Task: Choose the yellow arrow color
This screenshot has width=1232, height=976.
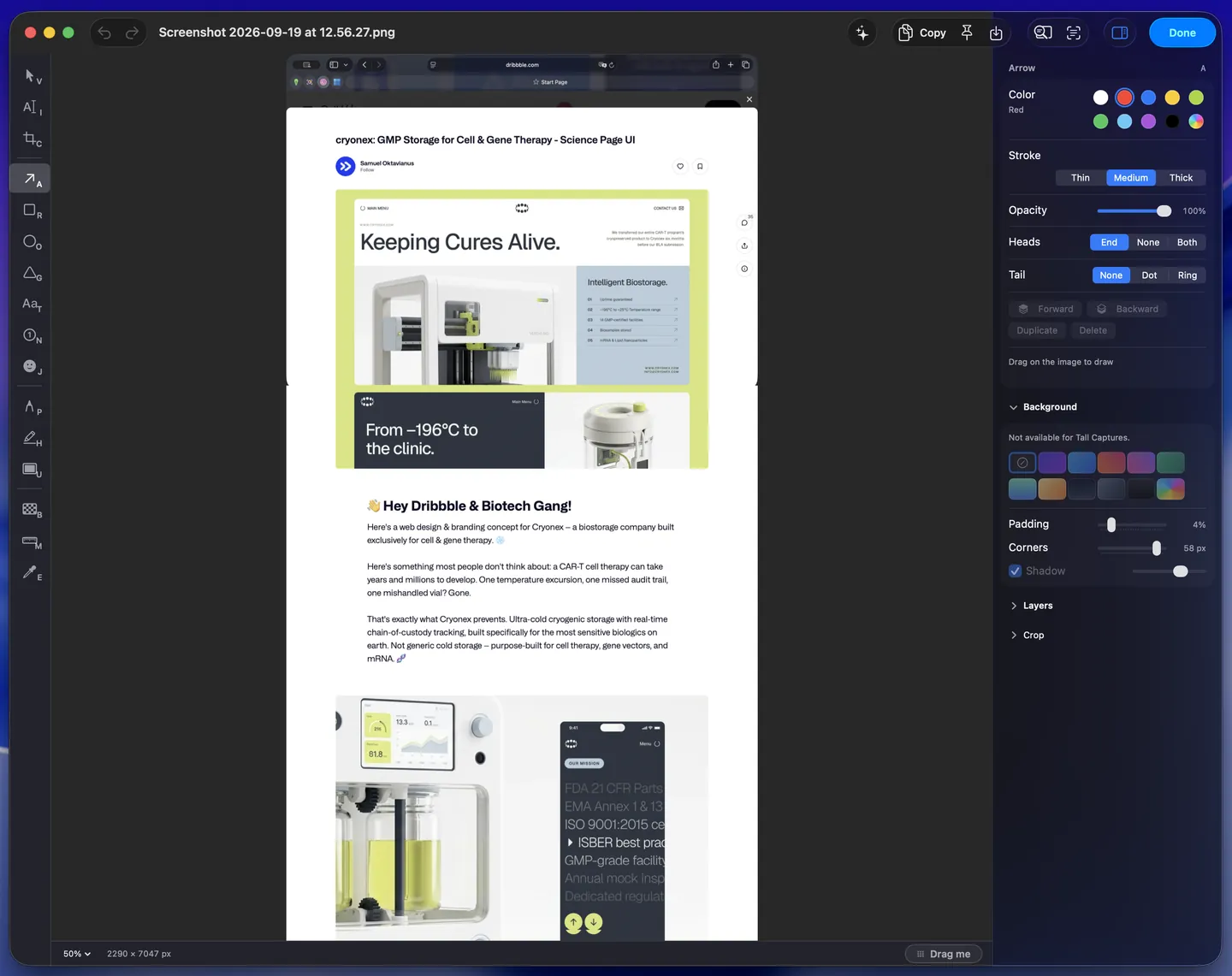Action: coord(1173,98)
